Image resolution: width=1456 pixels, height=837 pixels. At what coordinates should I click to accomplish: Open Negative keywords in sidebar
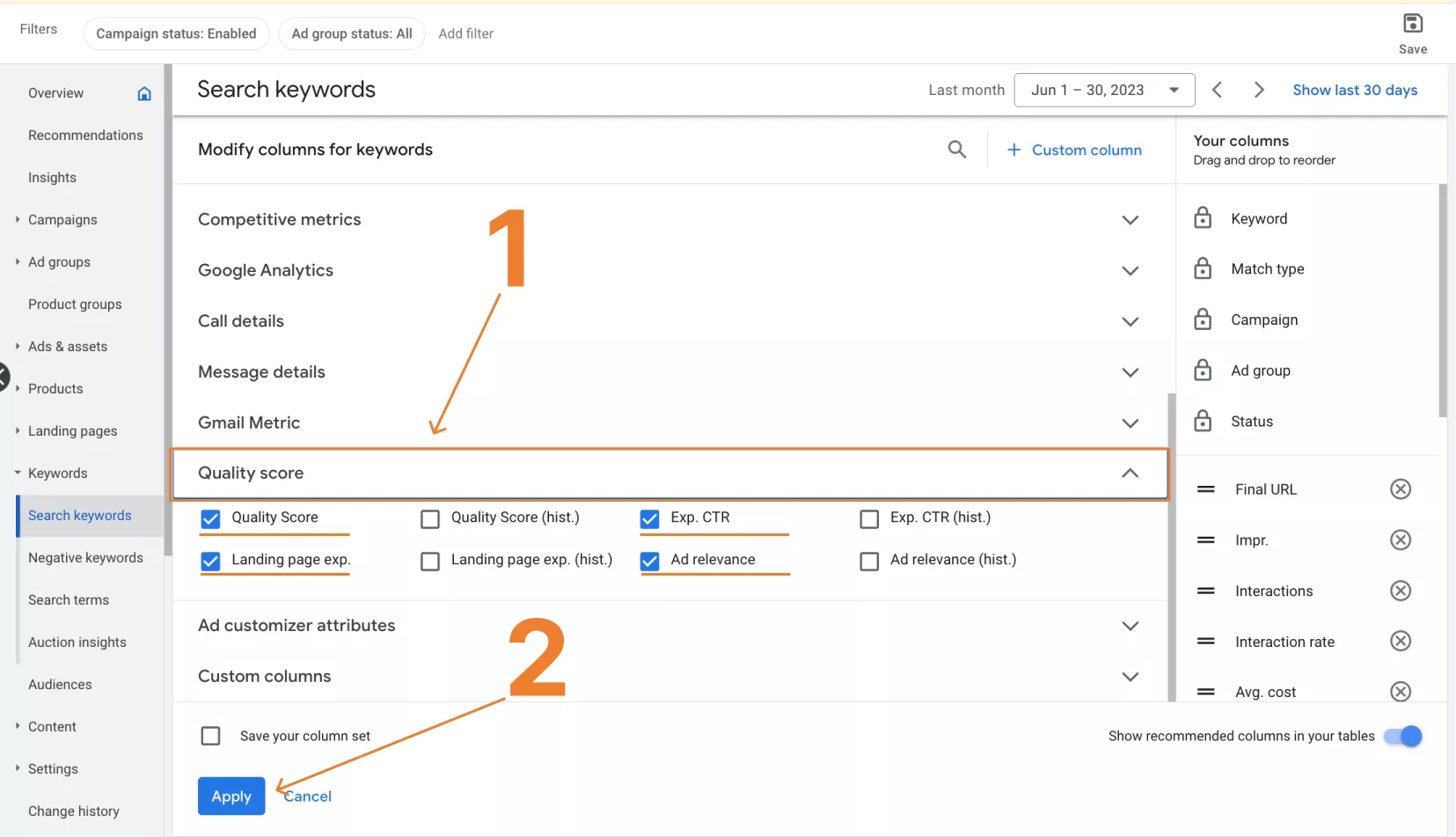85,558
